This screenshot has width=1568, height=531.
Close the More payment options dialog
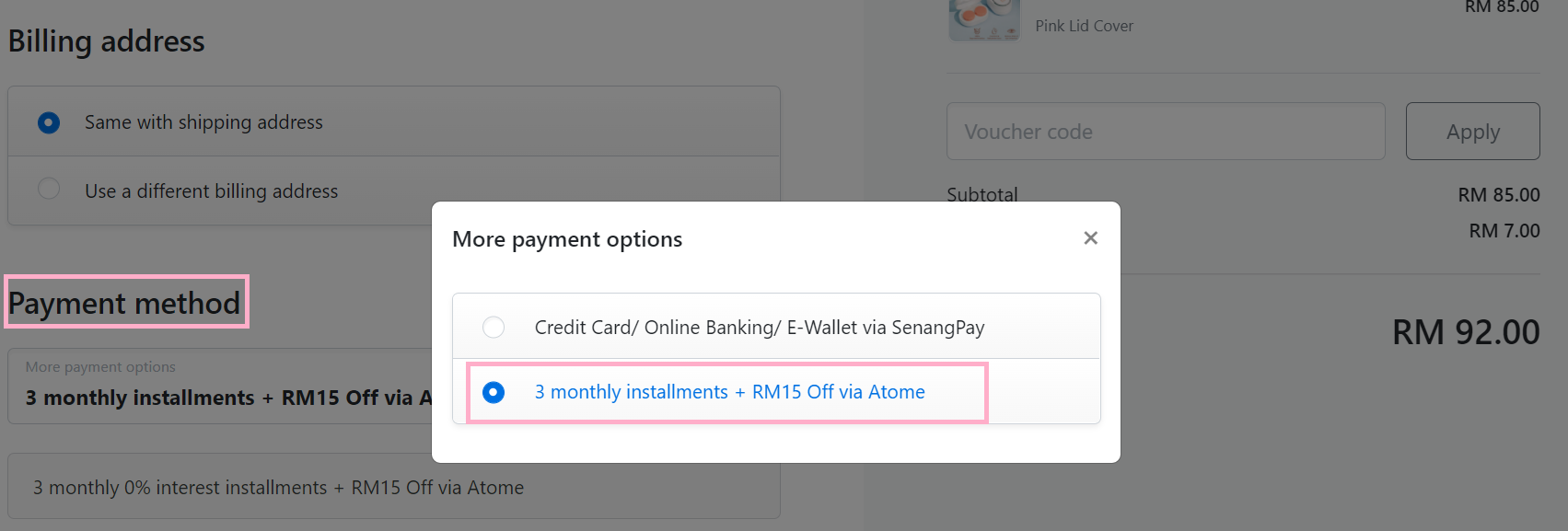(x=1091, y=238)
